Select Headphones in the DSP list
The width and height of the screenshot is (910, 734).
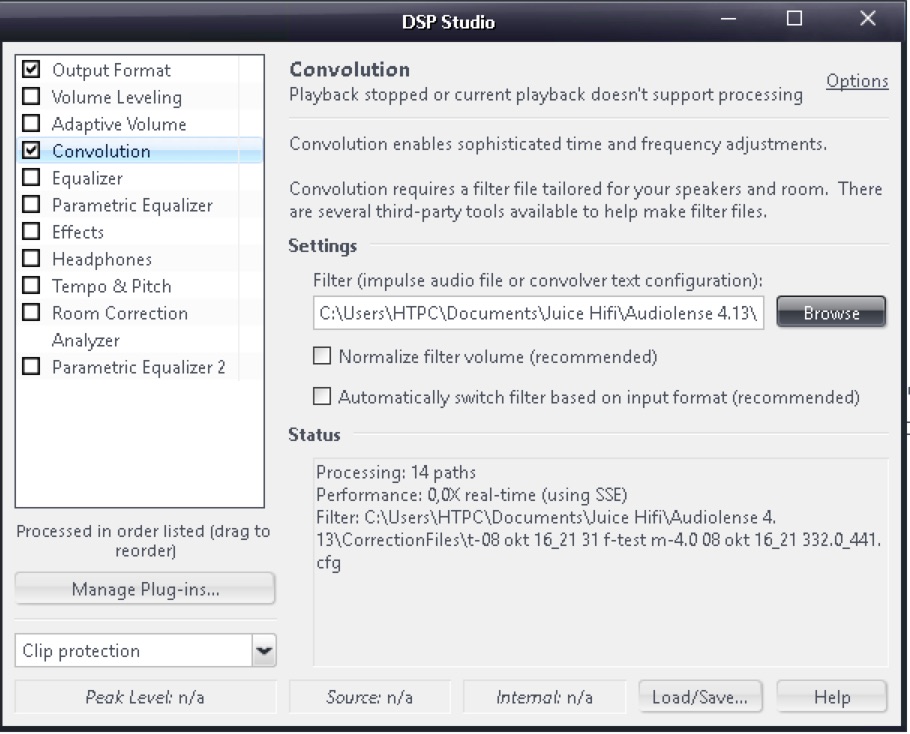click(102, 259)
